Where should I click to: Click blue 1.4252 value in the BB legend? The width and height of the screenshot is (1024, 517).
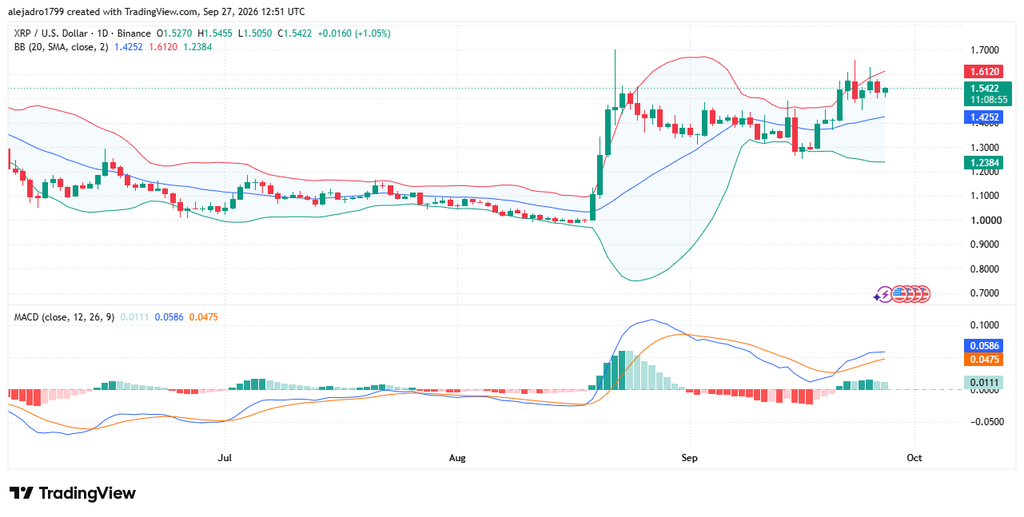pyautogui.click(x=127, y=47)
